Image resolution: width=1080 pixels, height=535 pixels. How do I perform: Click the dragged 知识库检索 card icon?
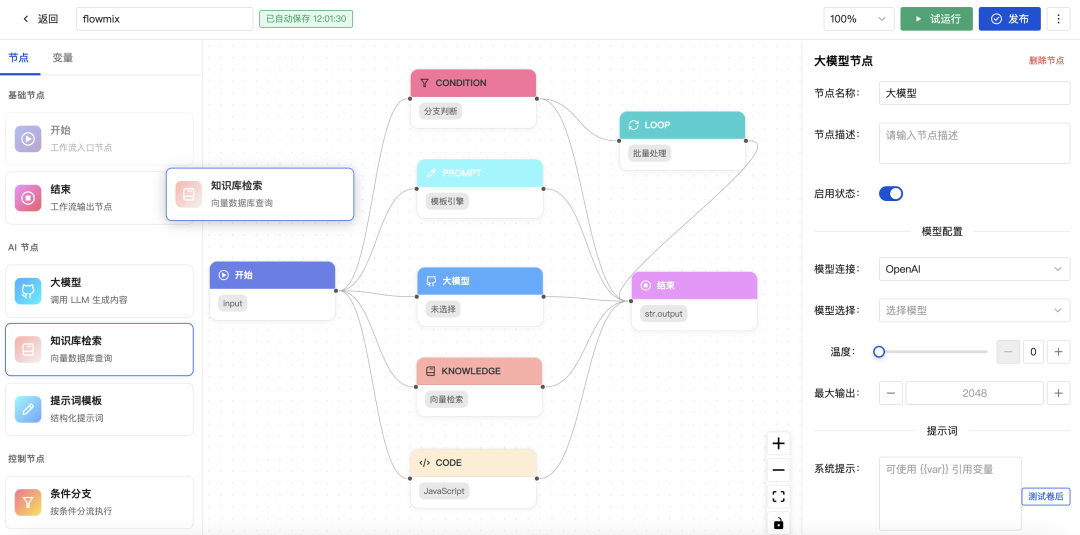pos(189,194)
